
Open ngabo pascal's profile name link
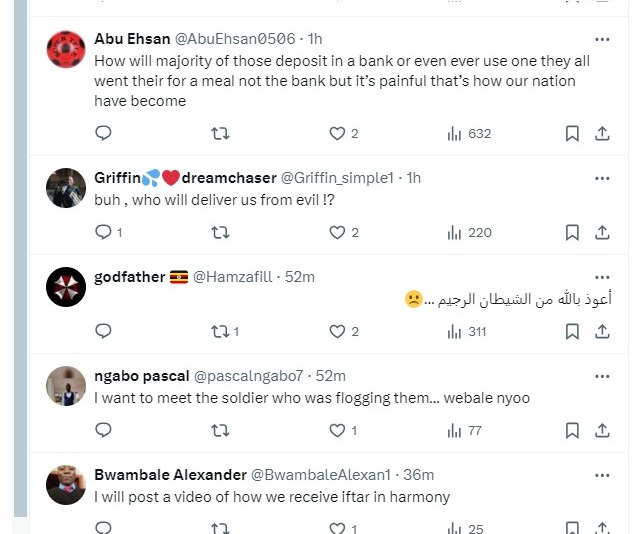click(141, 376)
